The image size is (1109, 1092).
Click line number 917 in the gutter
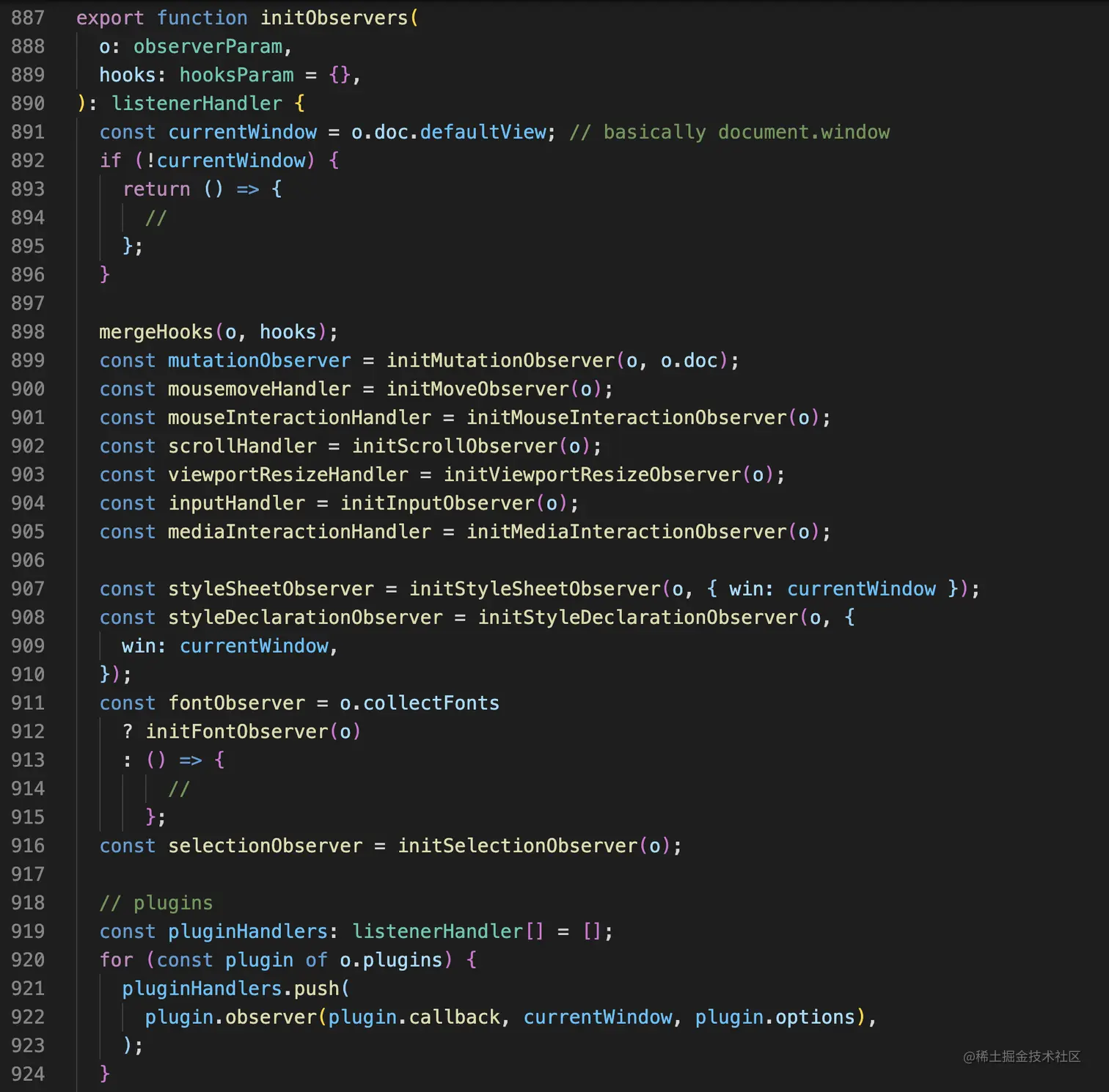(28, 876)
